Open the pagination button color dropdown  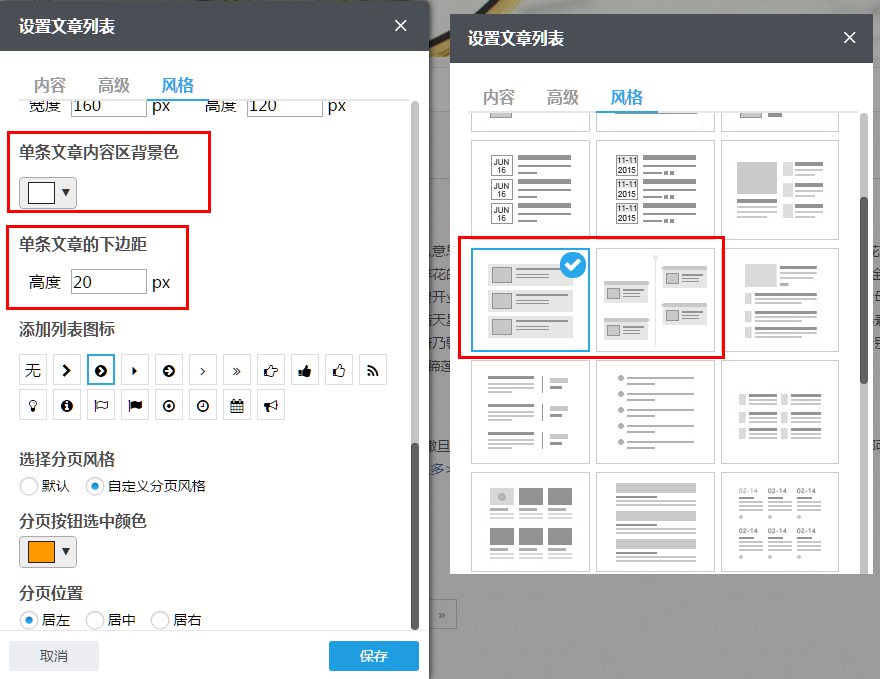47,550
